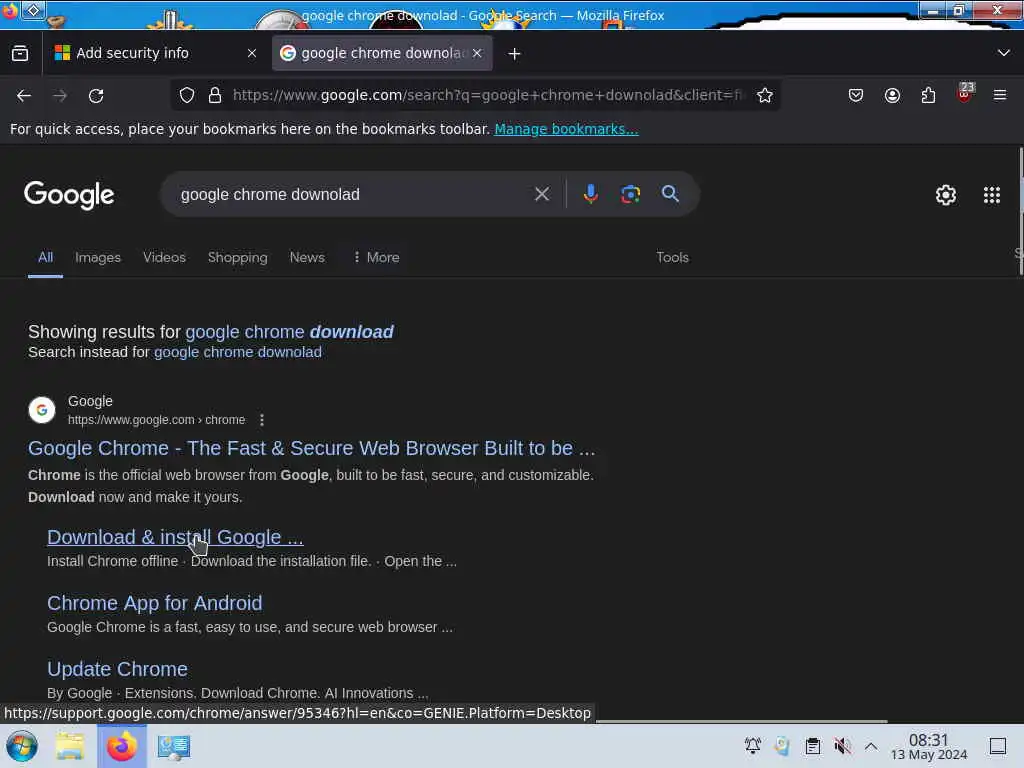Switch to News results
Image resolution: width=1024 pixels, height=768 pixels.
(307, 257)
